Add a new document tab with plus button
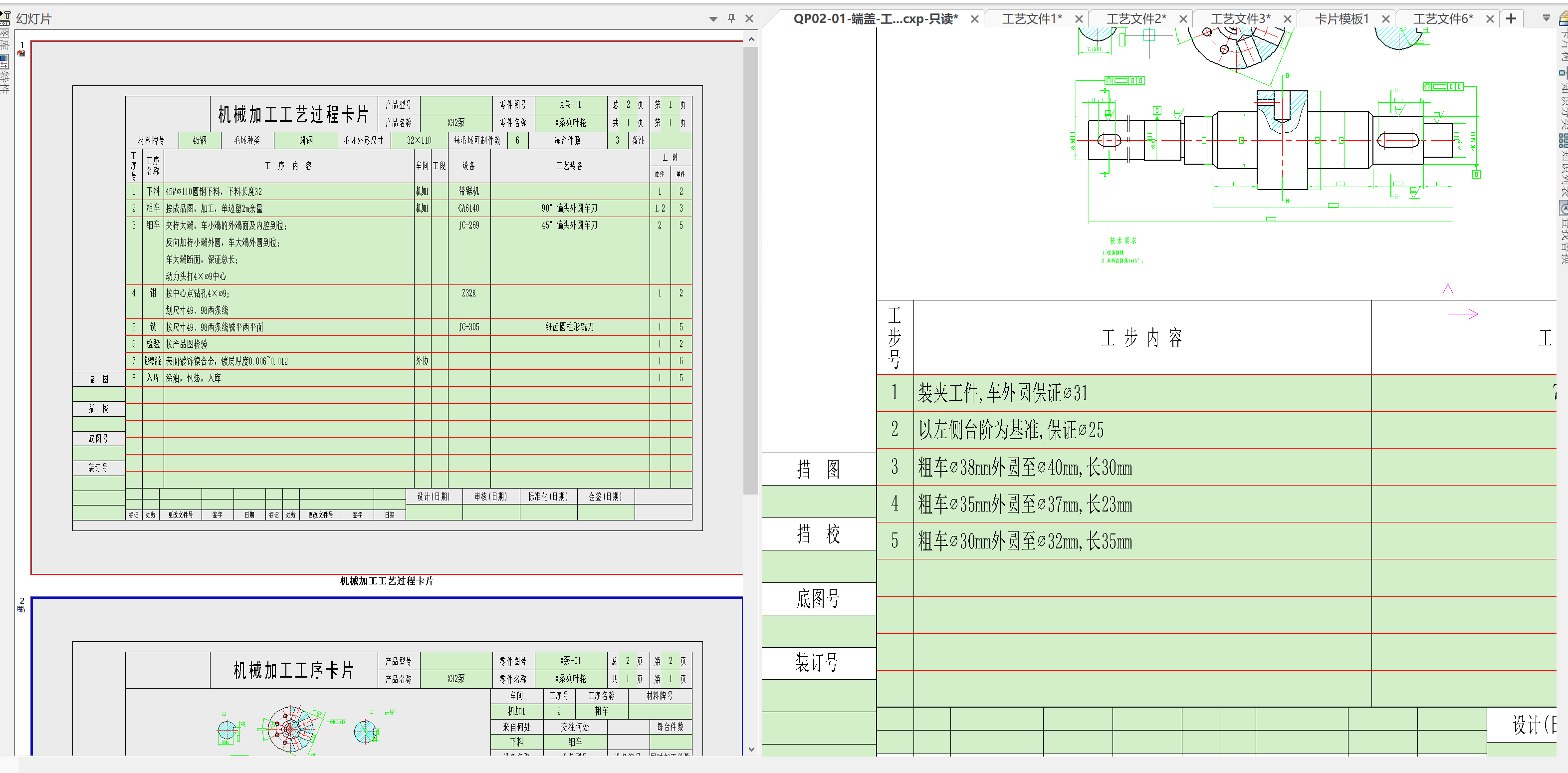1568x773 pixels. (x=1511, y=19)
